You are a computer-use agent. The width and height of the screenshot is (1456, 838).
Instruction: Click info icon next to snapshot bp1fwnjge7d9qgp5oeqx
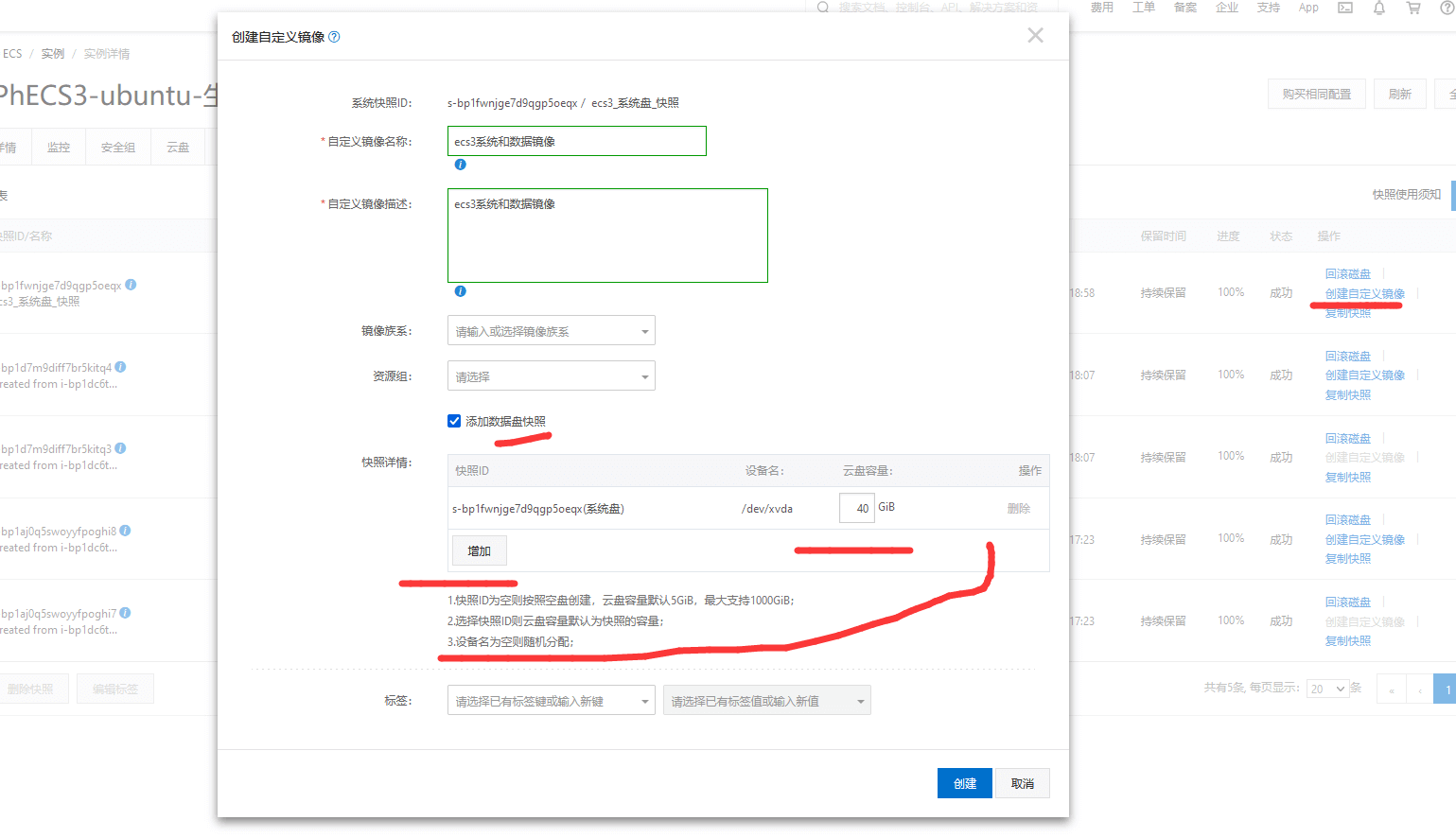click(x=132, y=285)
